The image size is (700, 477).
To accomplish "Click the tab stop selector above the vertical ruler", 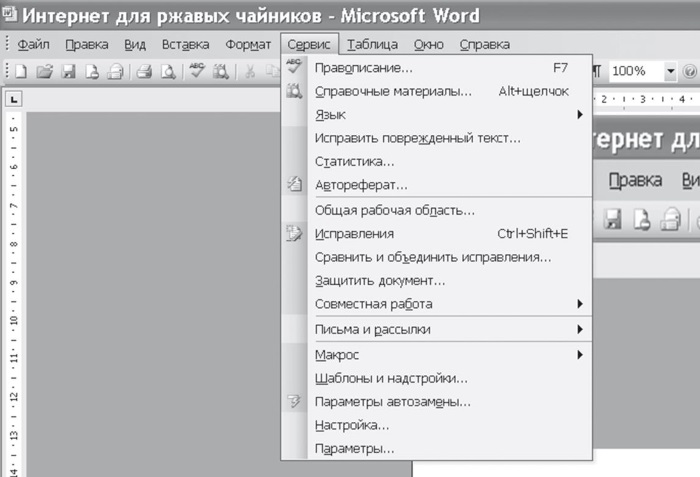I will tap(14, 99).
